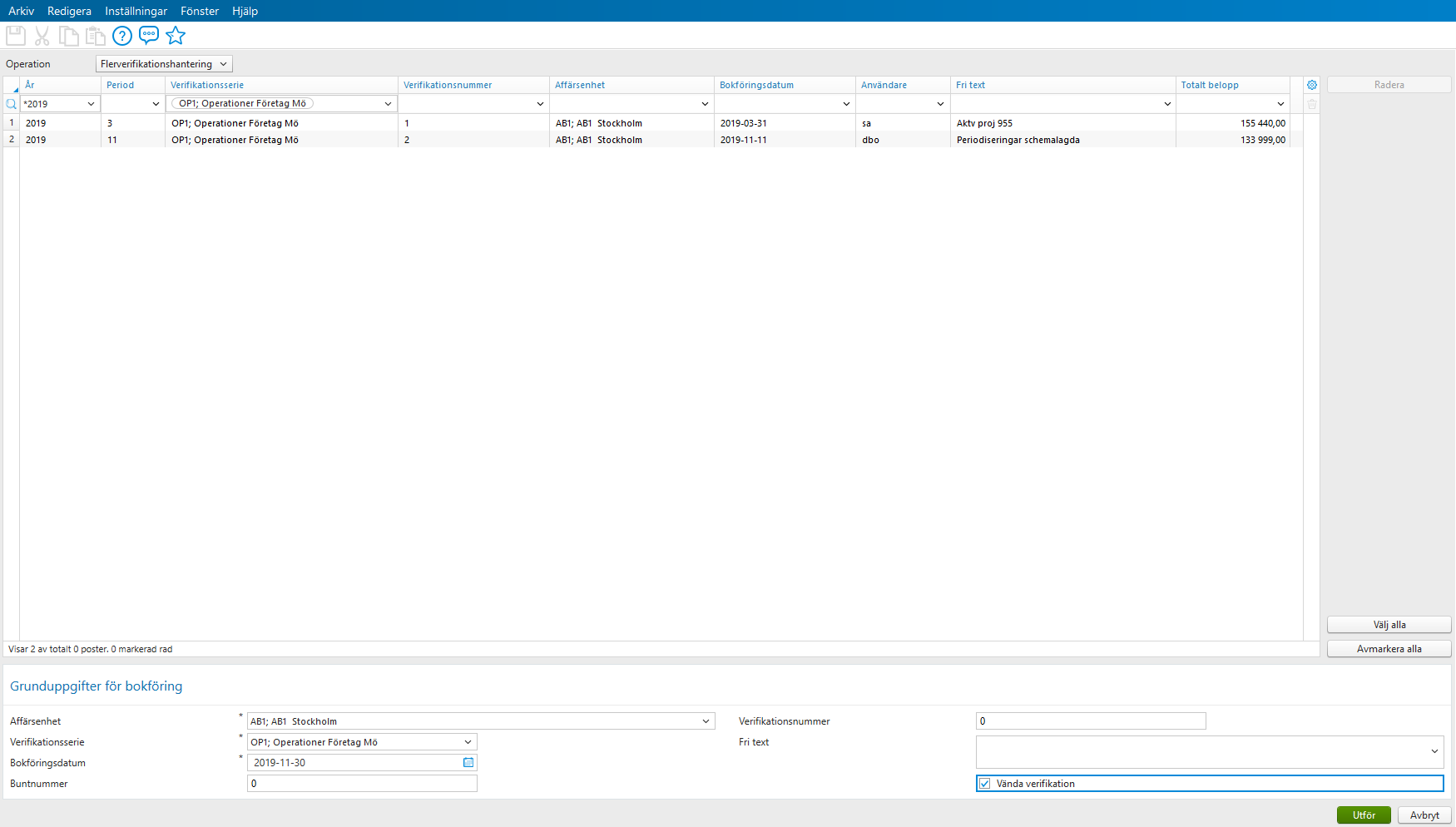The height and width of the screenshot is (827, 1456).
Task: Click the search magnifier icon beside filter row
Action: point(10,103)
